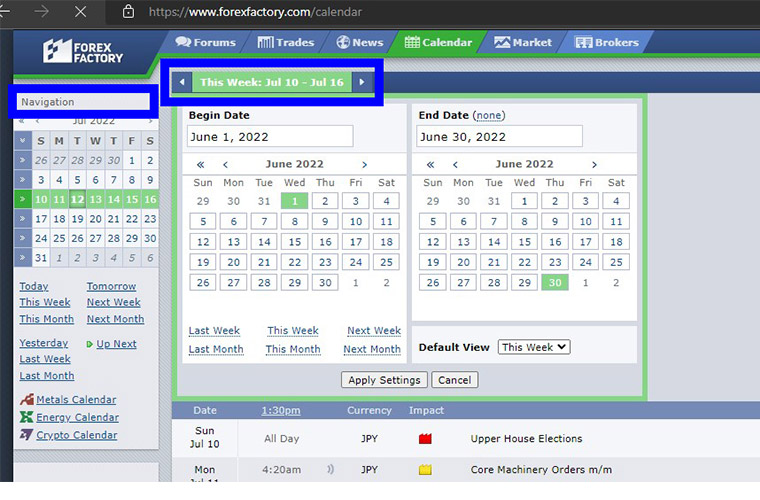760x500 pixels.
Task: Click the Forex Factory logo
Action: coord(83,52)
